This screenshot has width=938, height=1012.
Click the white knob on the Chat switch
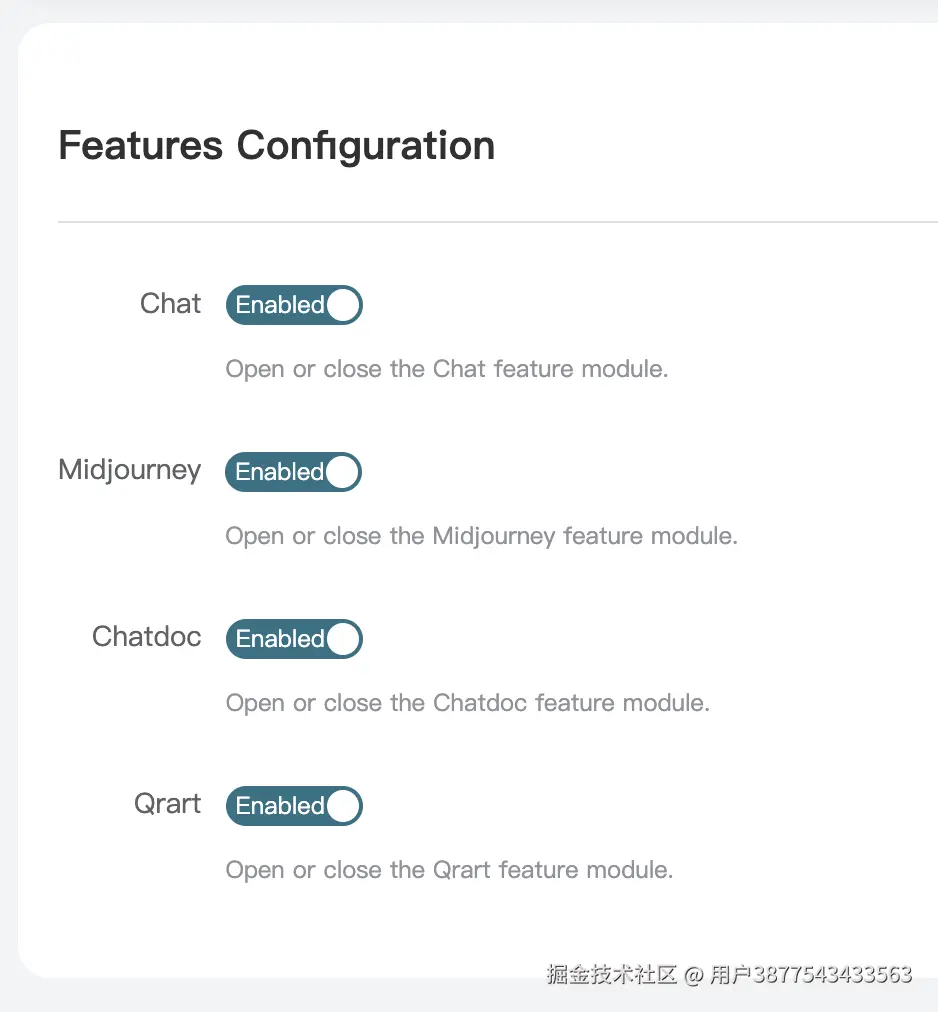(x=343, y=305)
